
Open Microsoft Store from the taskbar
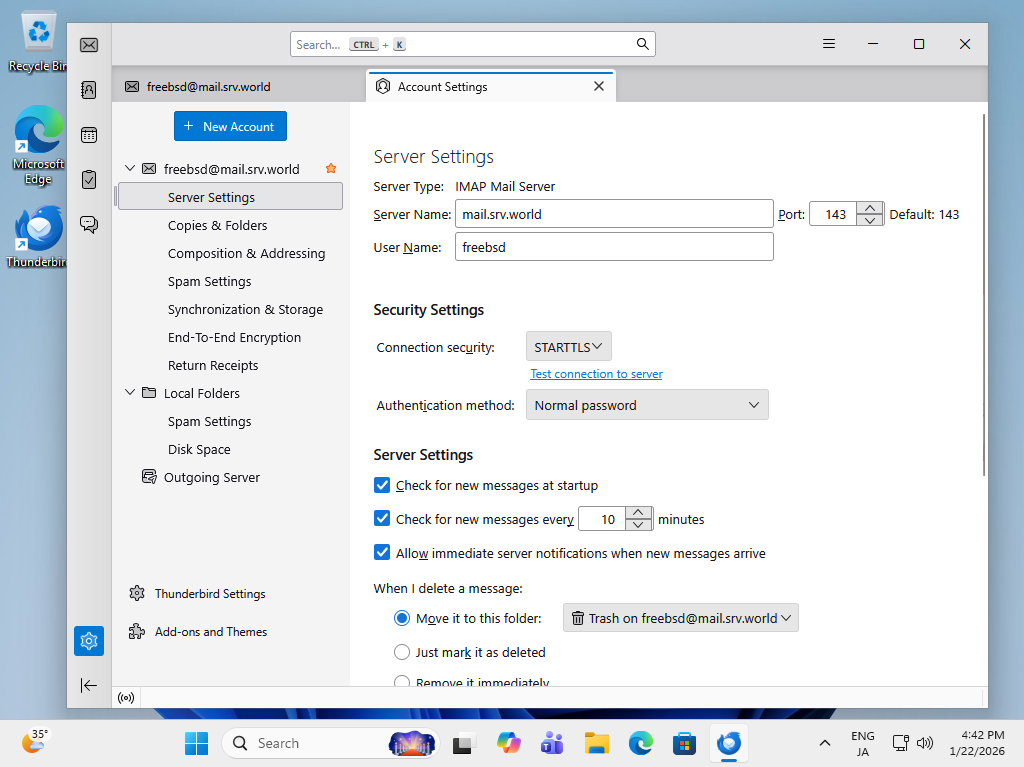(684, 743)
